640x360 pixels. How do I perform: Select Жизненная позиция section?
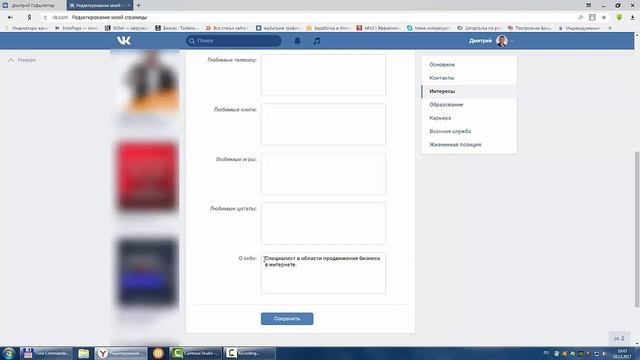pyautogui.click(x=469, y=144)
